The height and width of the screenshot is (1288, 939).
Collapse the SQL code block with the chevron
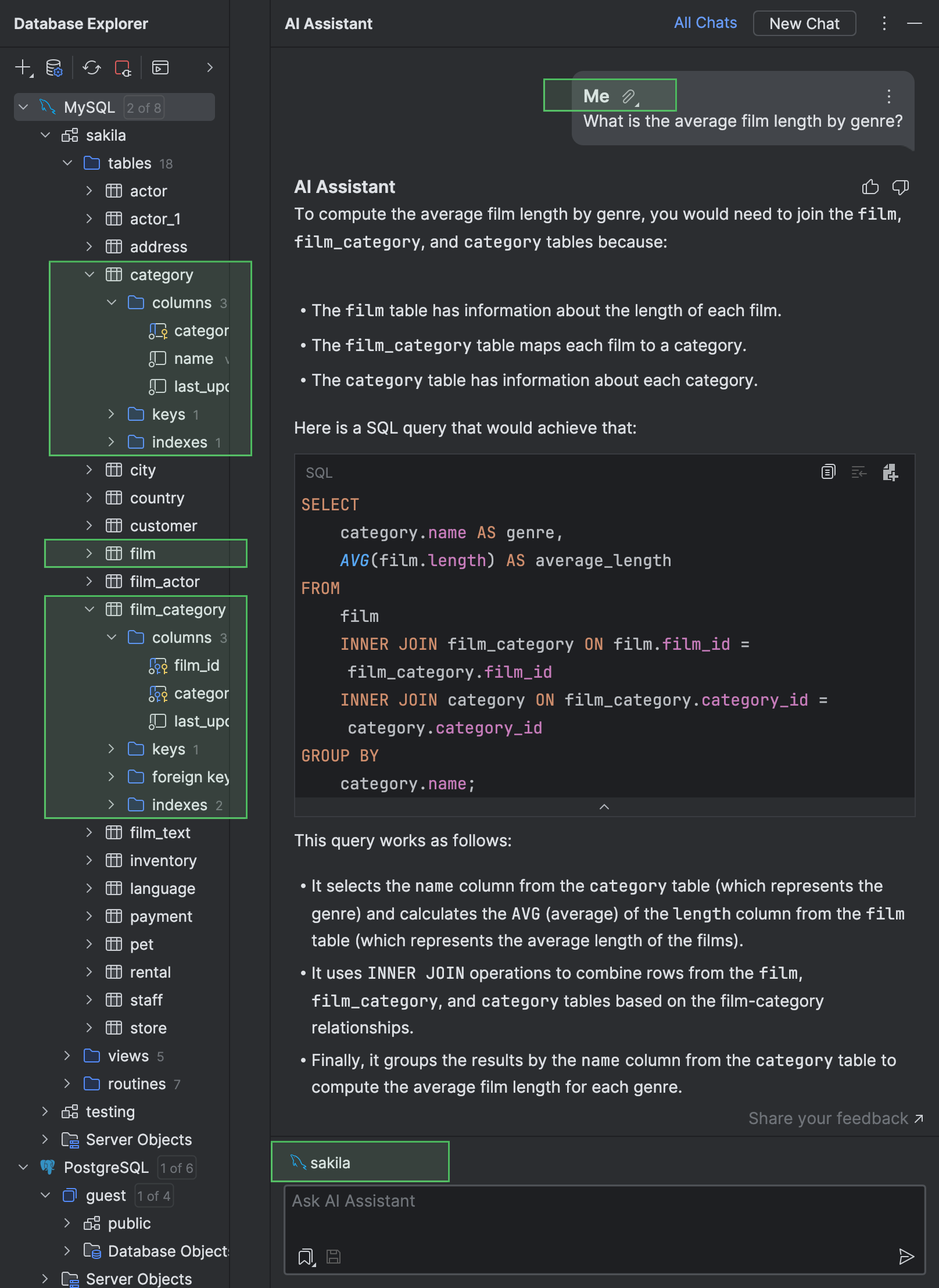click(604, 807)
